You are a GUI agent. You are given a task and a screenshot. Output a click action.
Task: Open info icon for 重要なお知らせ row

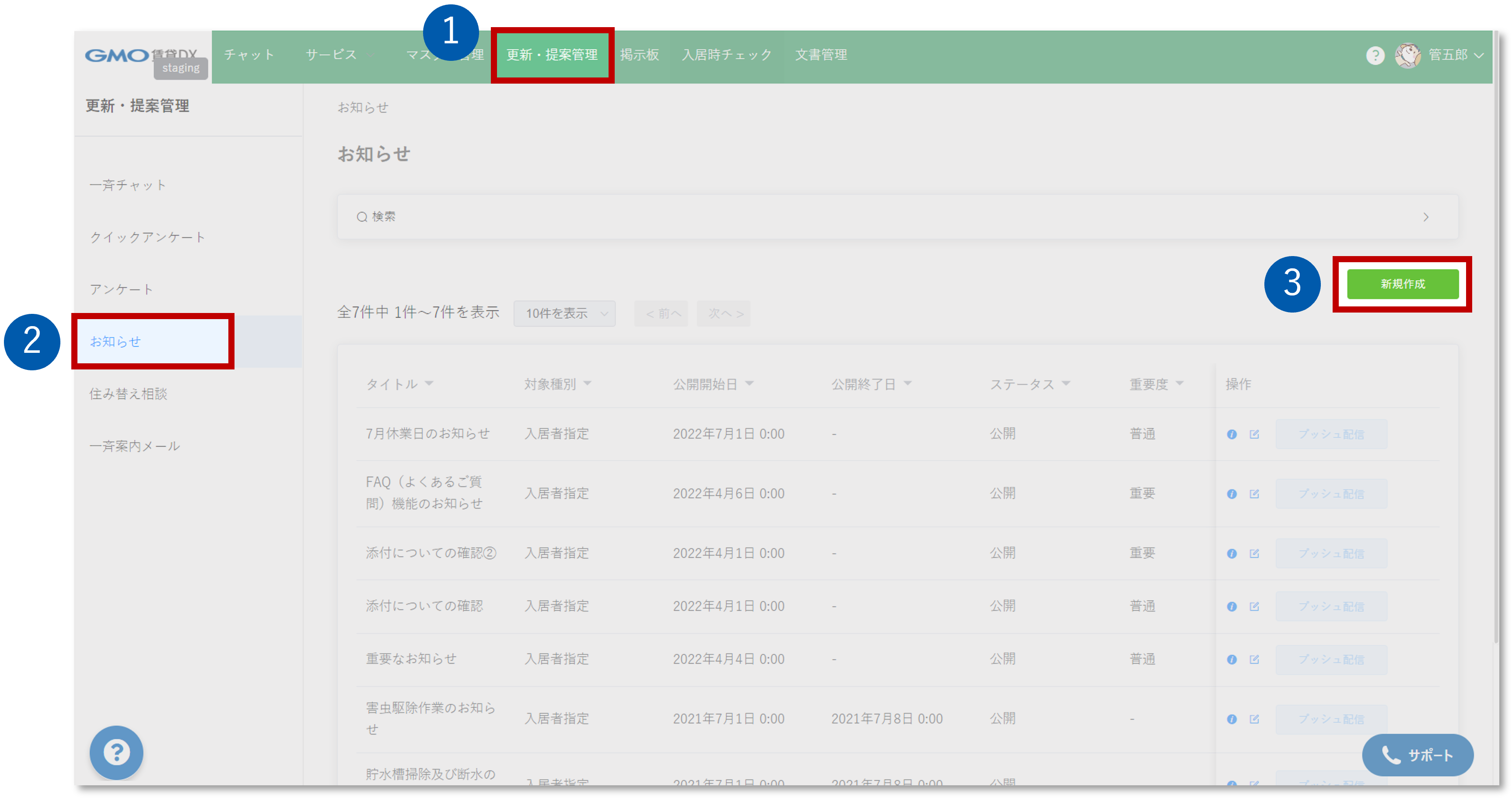pos(1232,659)
